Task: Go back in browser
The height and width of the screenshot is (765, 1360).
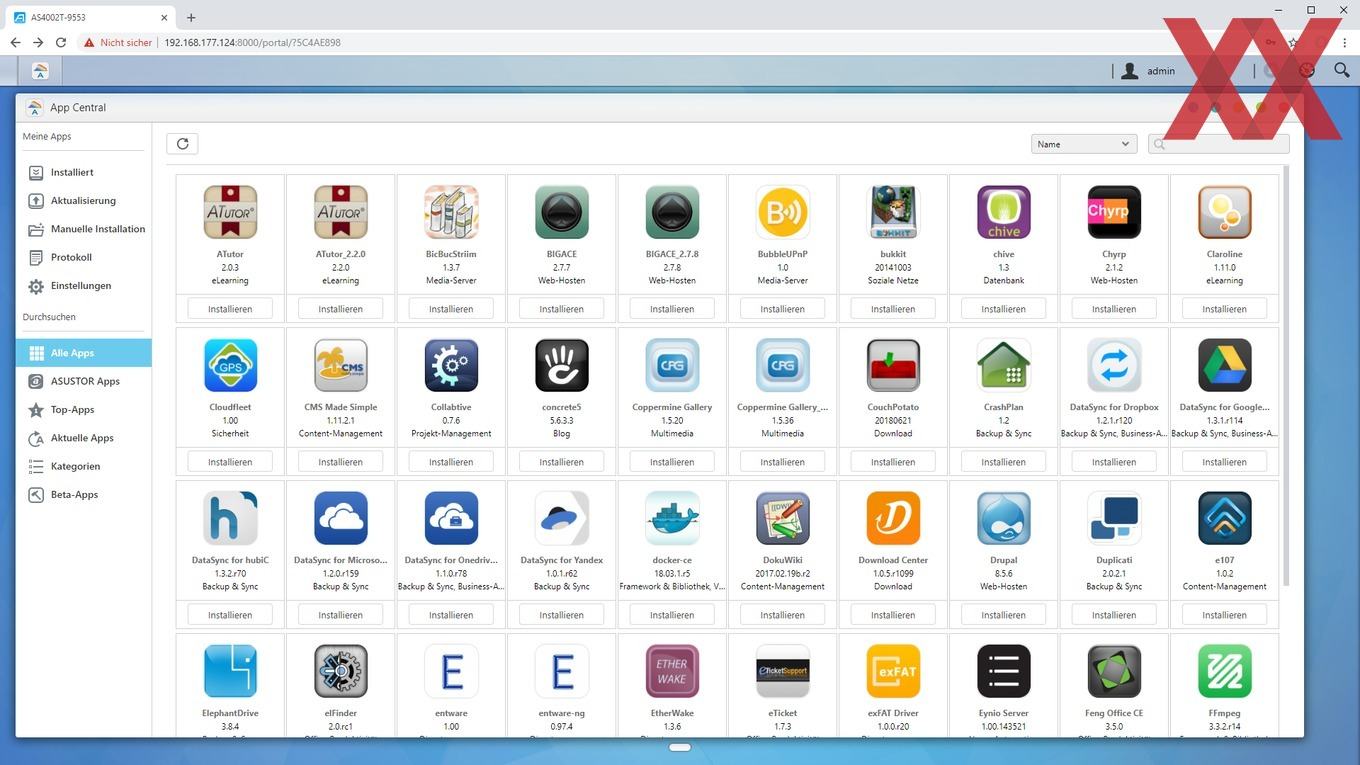Action: pos(15,43)
